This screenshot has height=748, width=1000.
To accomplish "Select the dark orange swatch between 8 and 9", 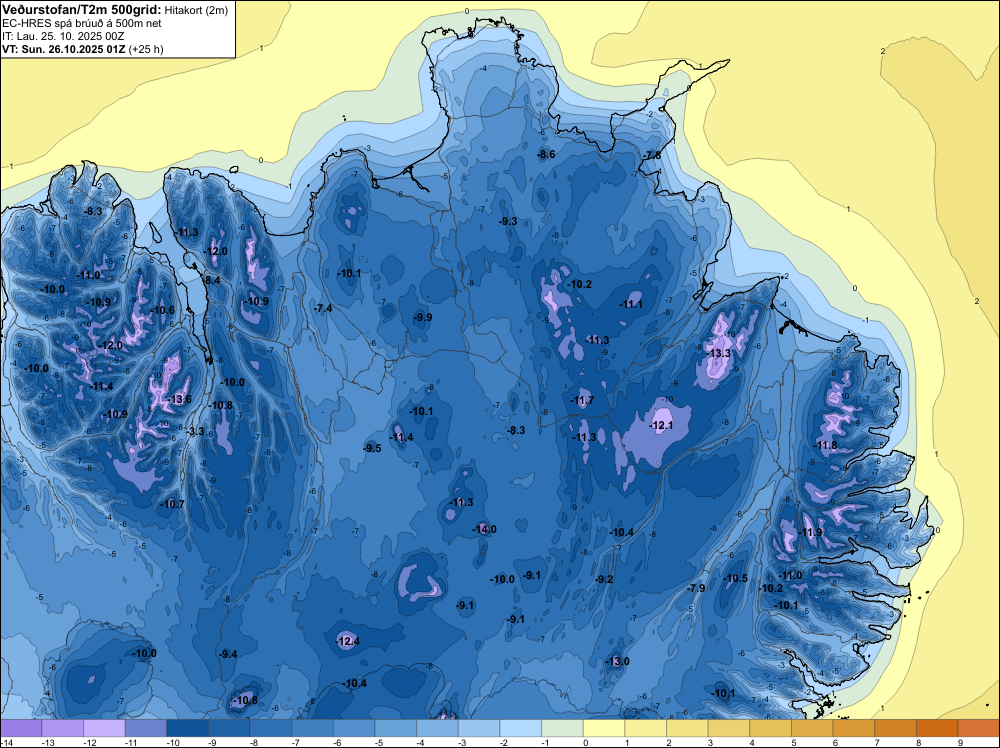I will (937, 728).
